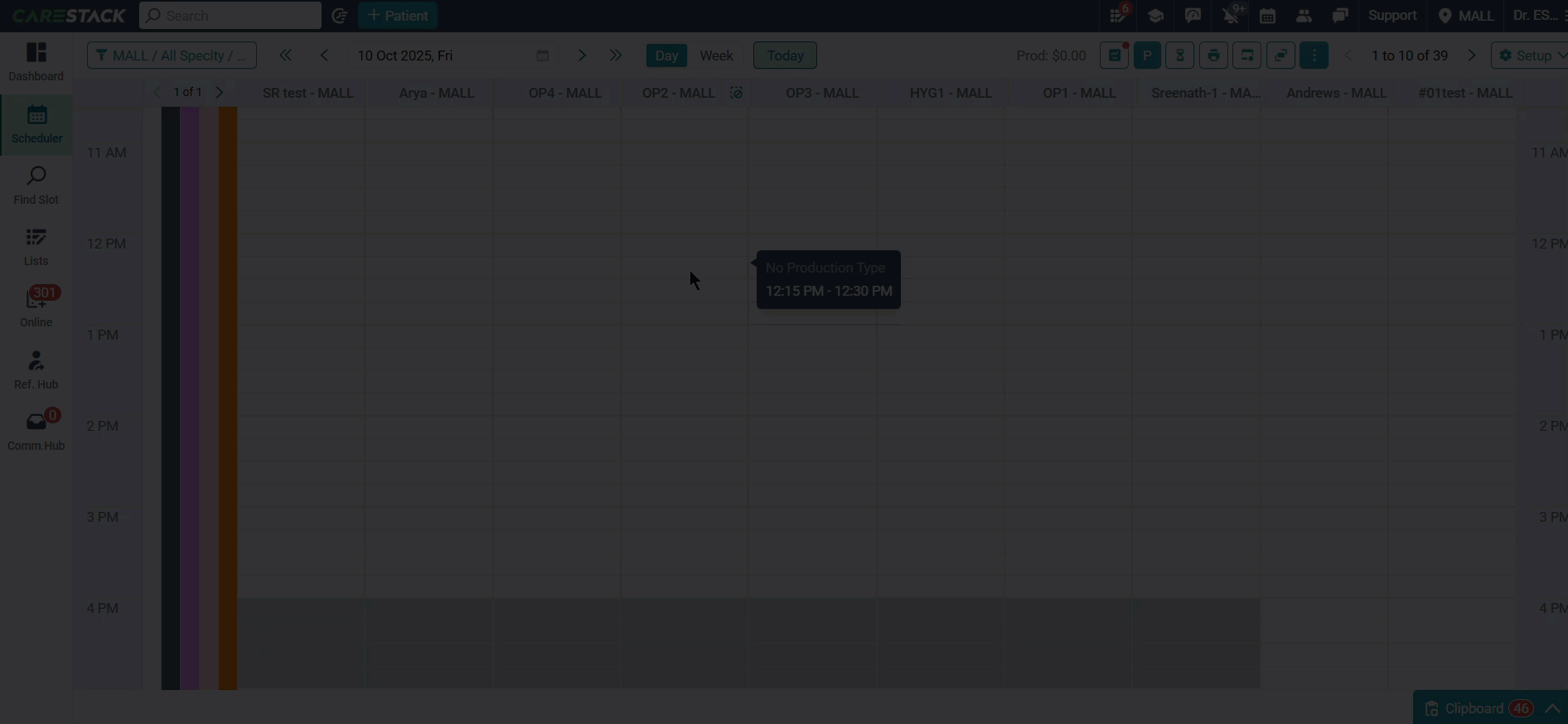This screenshot has height=724, width=1568.
Task: Open the speedometer chat bubble icon
Action: coord(1193,16)
